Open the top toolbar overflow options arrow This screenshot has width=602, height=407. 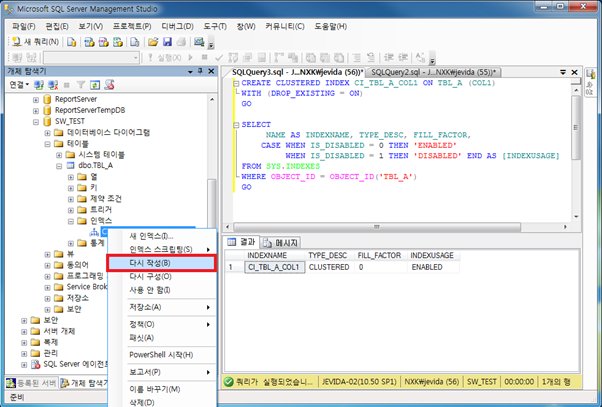211,43
